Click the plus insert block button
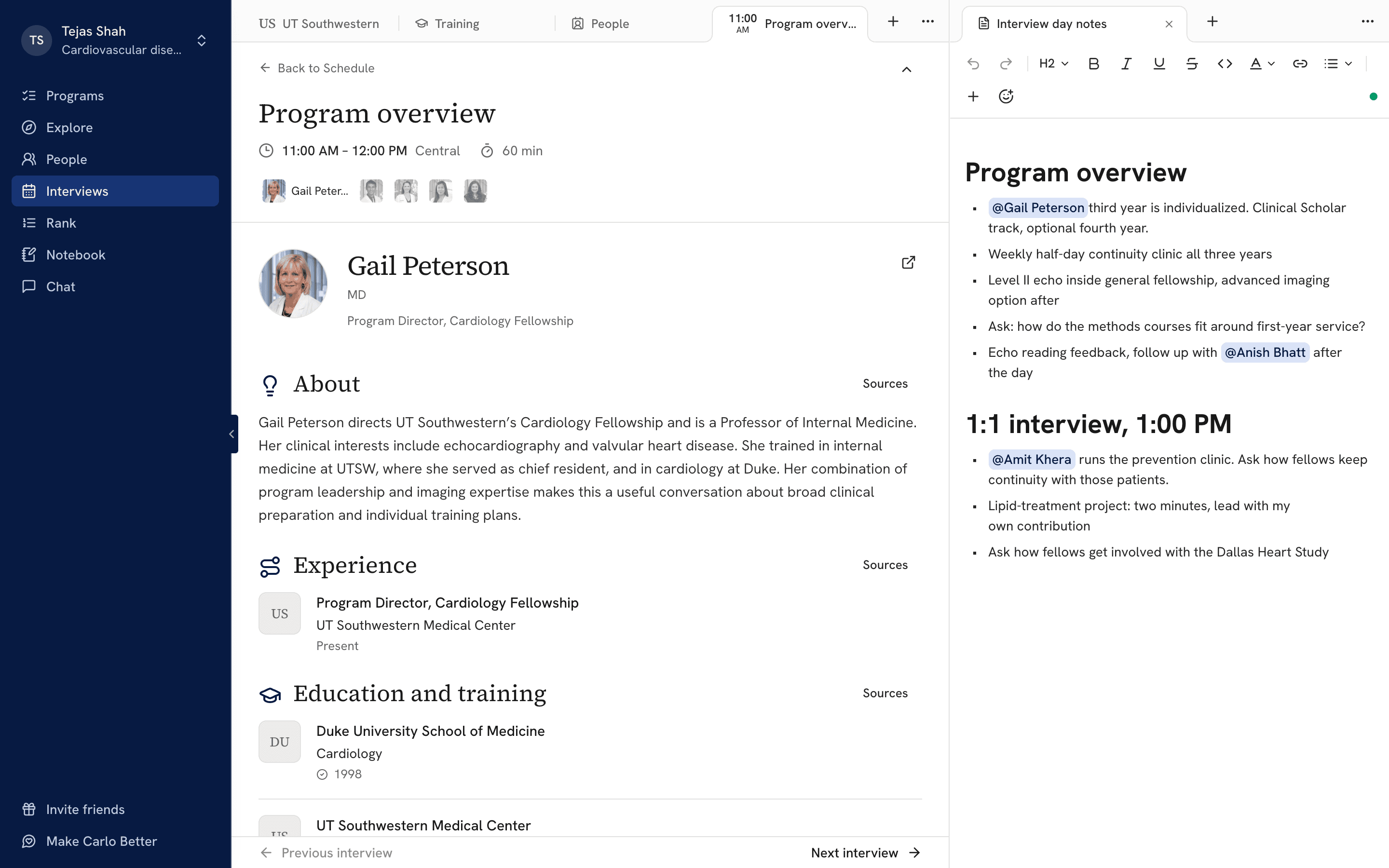 point(973,96)
